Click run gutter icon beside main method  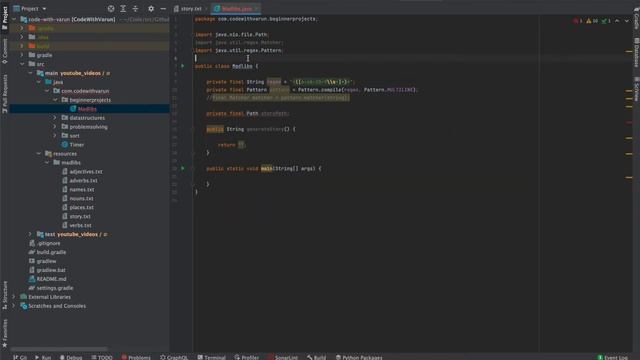[183, 168]
